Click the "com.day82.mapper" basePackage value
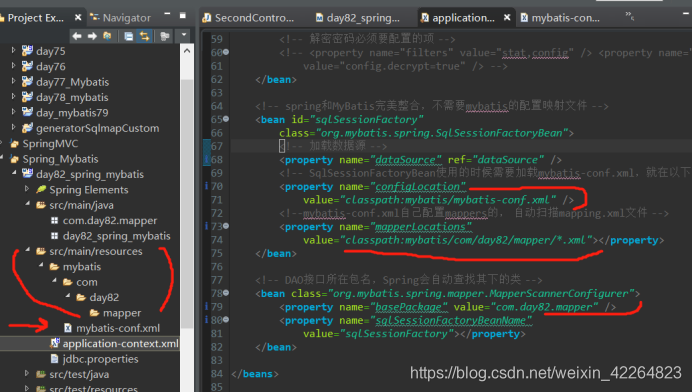This screenshot has width=692, height=392. tap(544, 307)
